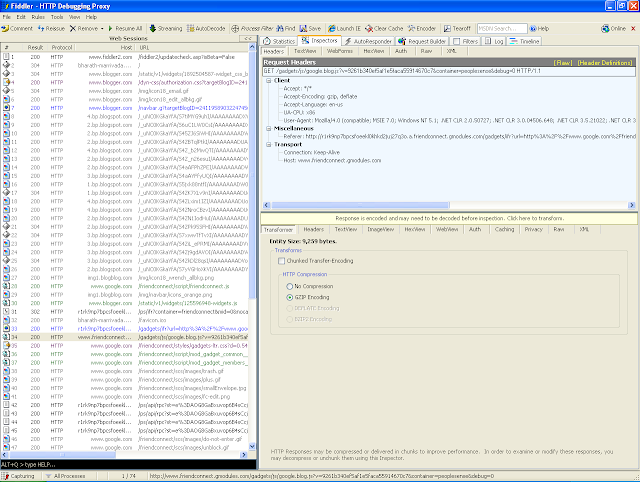Image resolution: width=640 pixels, height=482 pixels.
Task: Open Find sessions tool
Action: 286,29
